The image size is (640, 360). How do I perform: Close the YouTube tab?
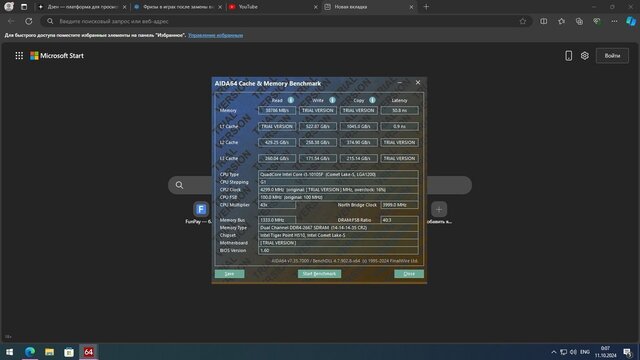[x=316, y=7]
